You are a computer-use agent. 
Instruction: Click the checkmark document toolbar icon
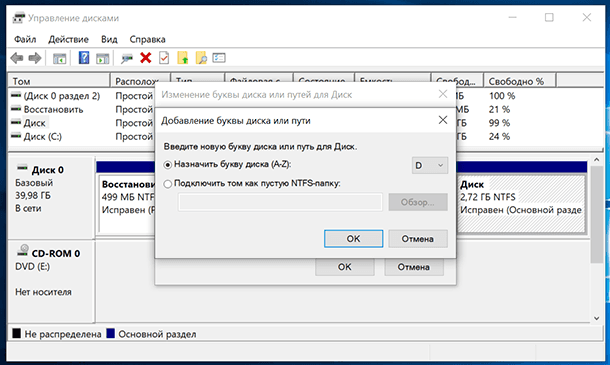click(x=164, y=58)
